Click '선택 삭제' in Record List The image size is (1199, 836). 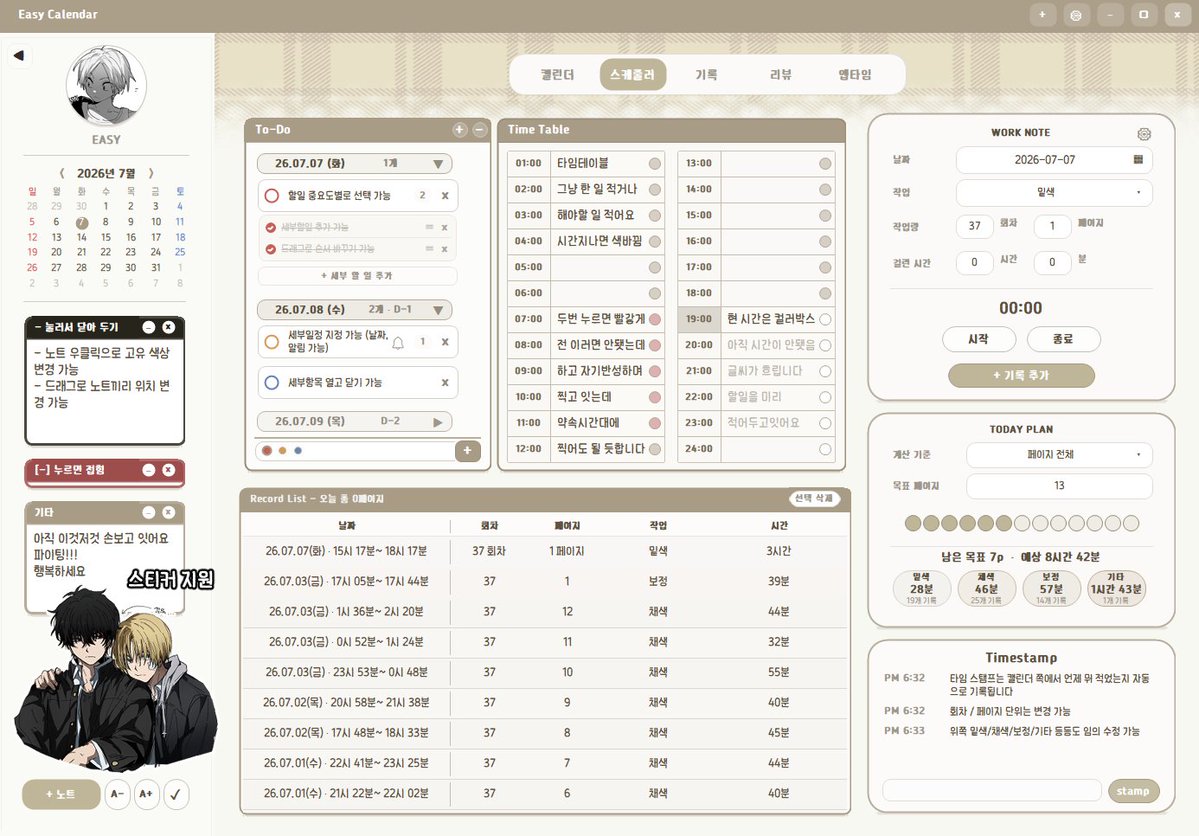pyautogui.click(x=814, y=499)
